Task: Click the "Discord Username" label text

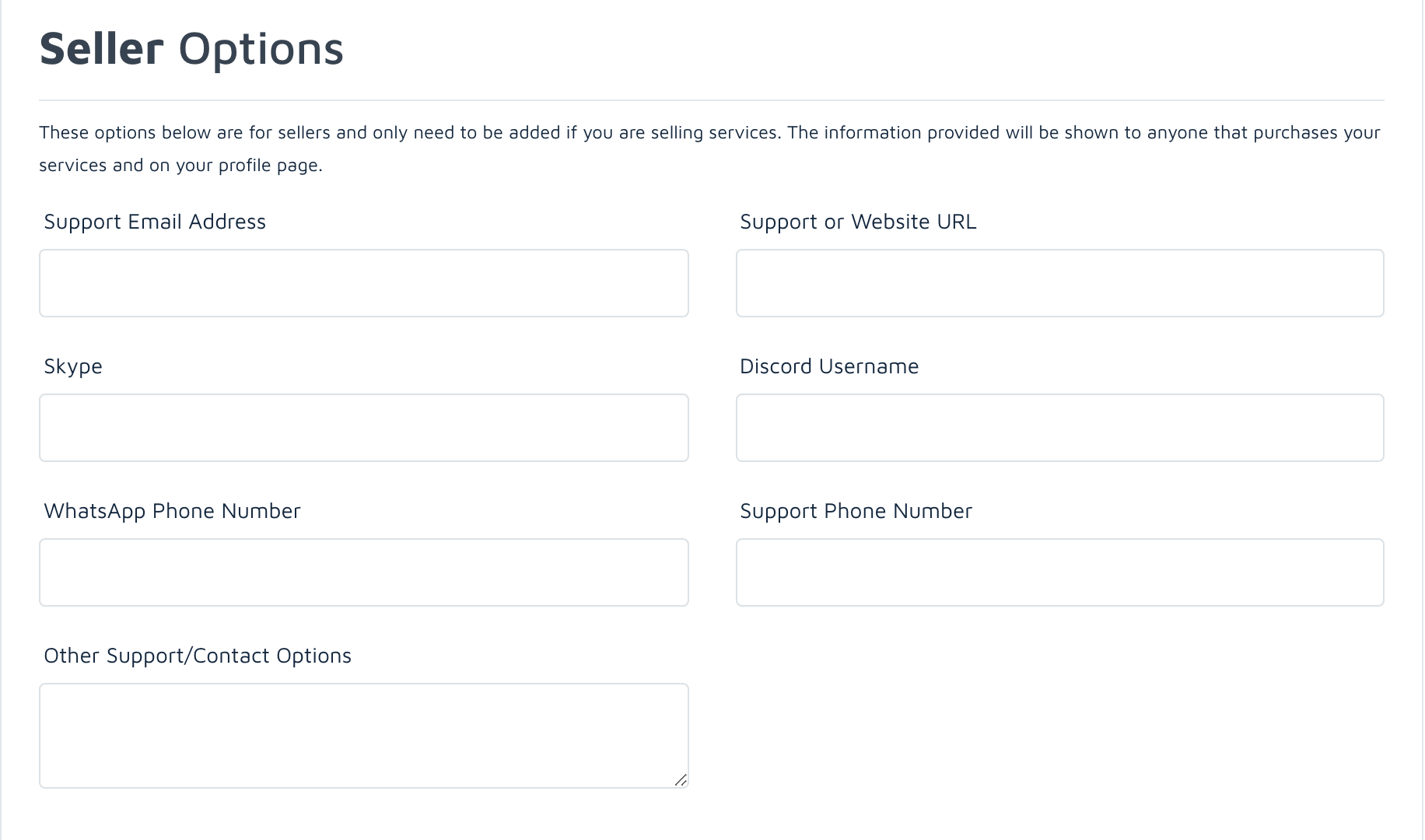Action: click(829, 366)
